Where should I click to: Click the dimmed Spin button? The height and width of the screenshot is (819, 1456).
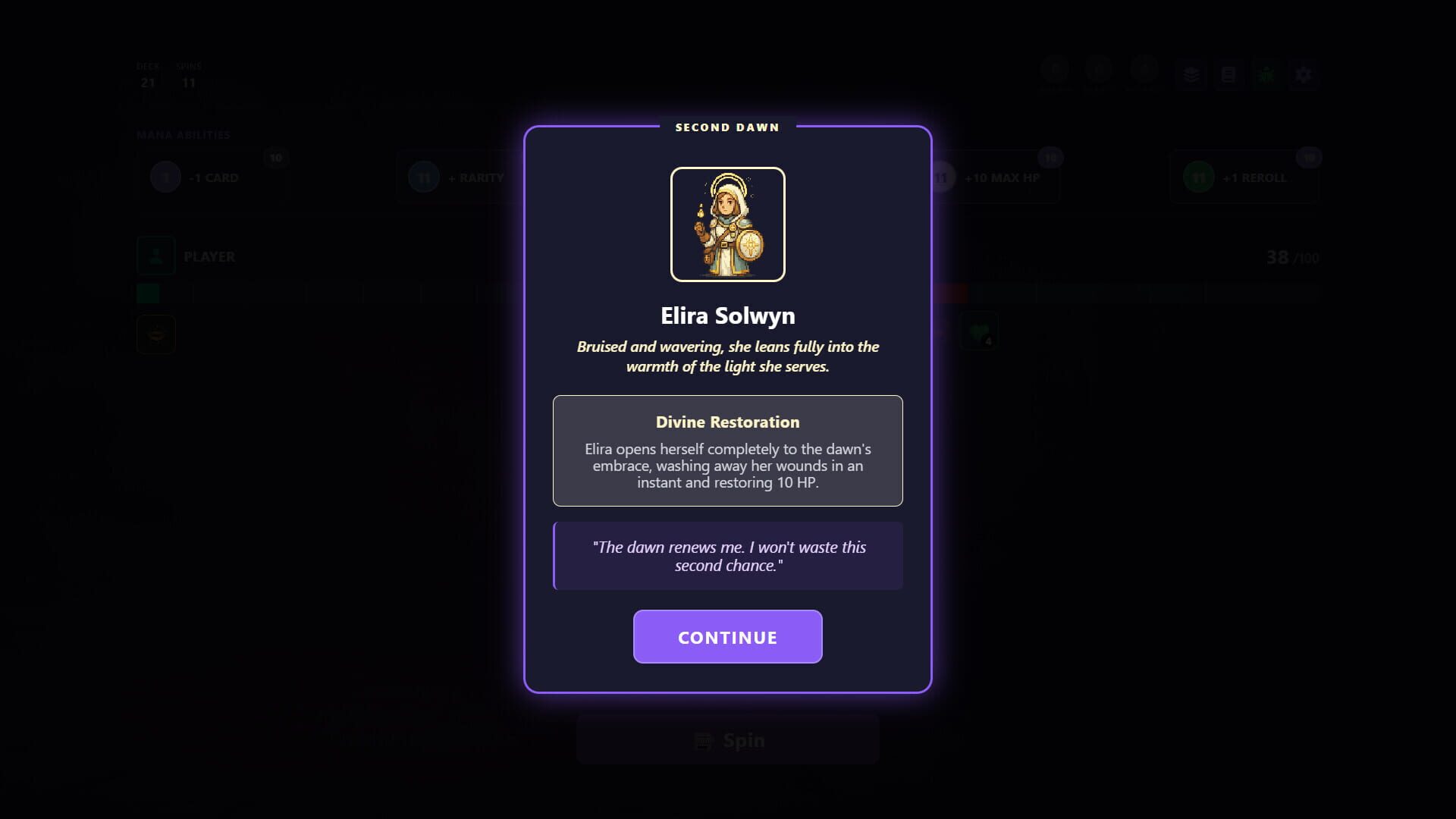point(727,739)
